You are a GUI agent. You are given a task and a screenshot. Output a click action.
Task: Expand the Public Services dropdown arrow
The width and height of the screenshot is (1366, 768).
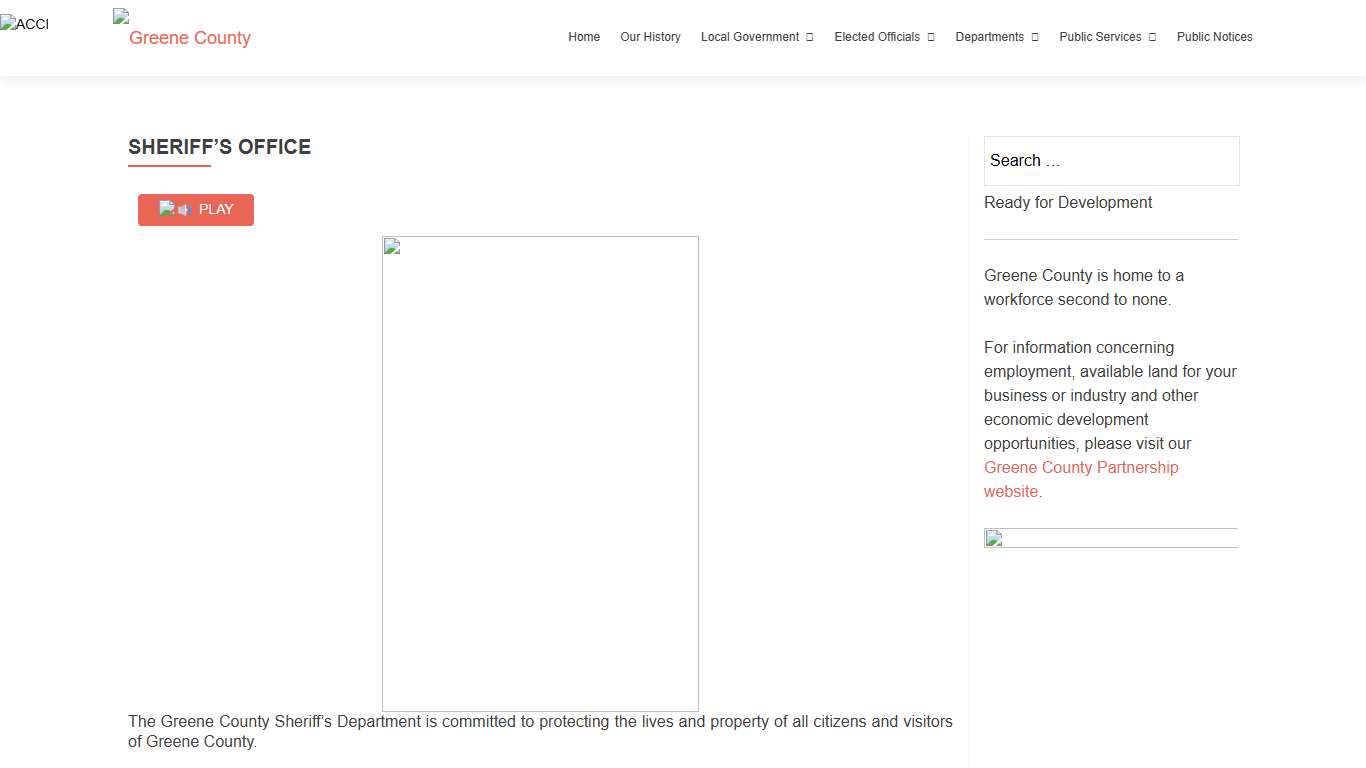point(1152,37)
